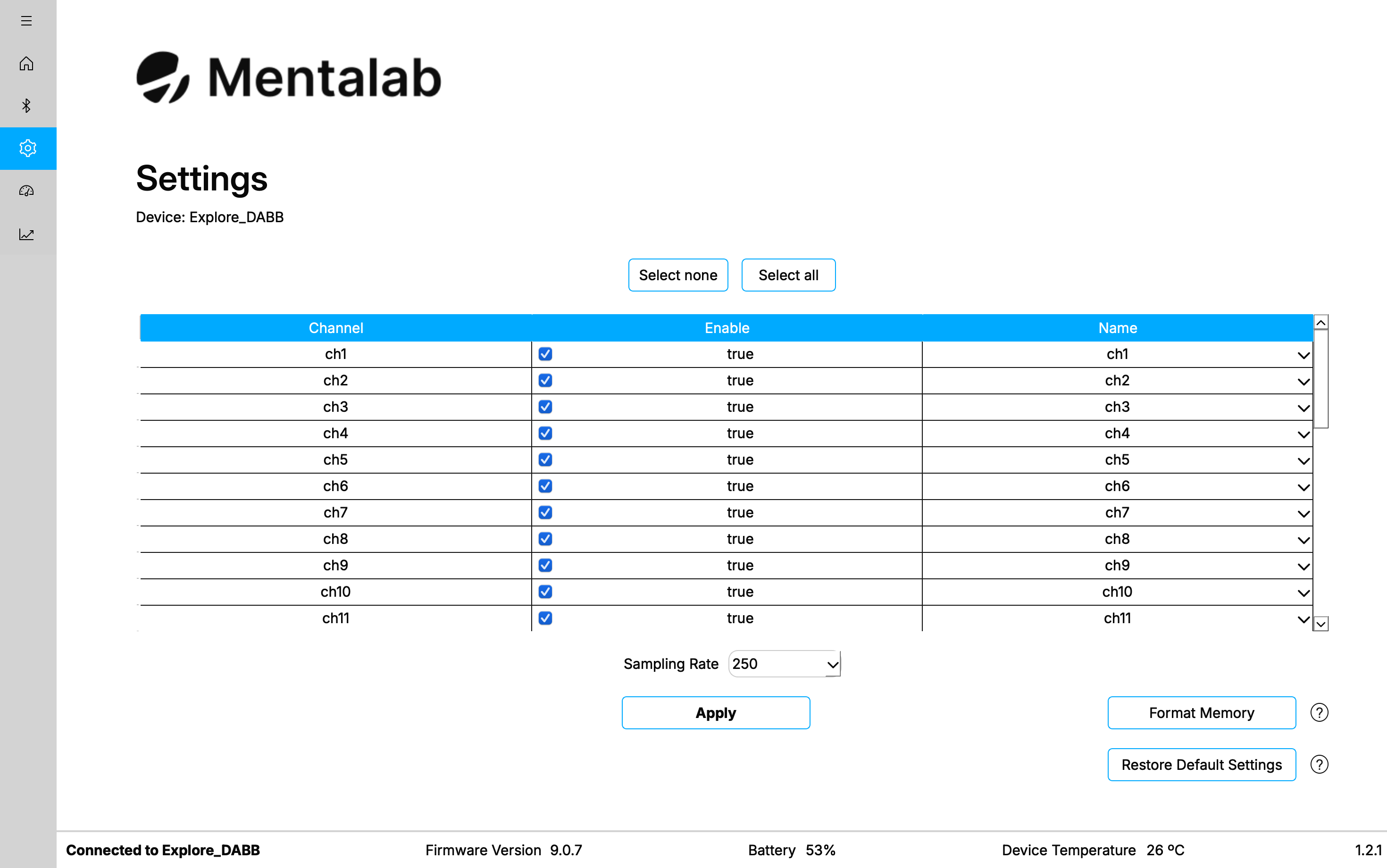
Task: Click the Name column header
Action: (1118, 328)
